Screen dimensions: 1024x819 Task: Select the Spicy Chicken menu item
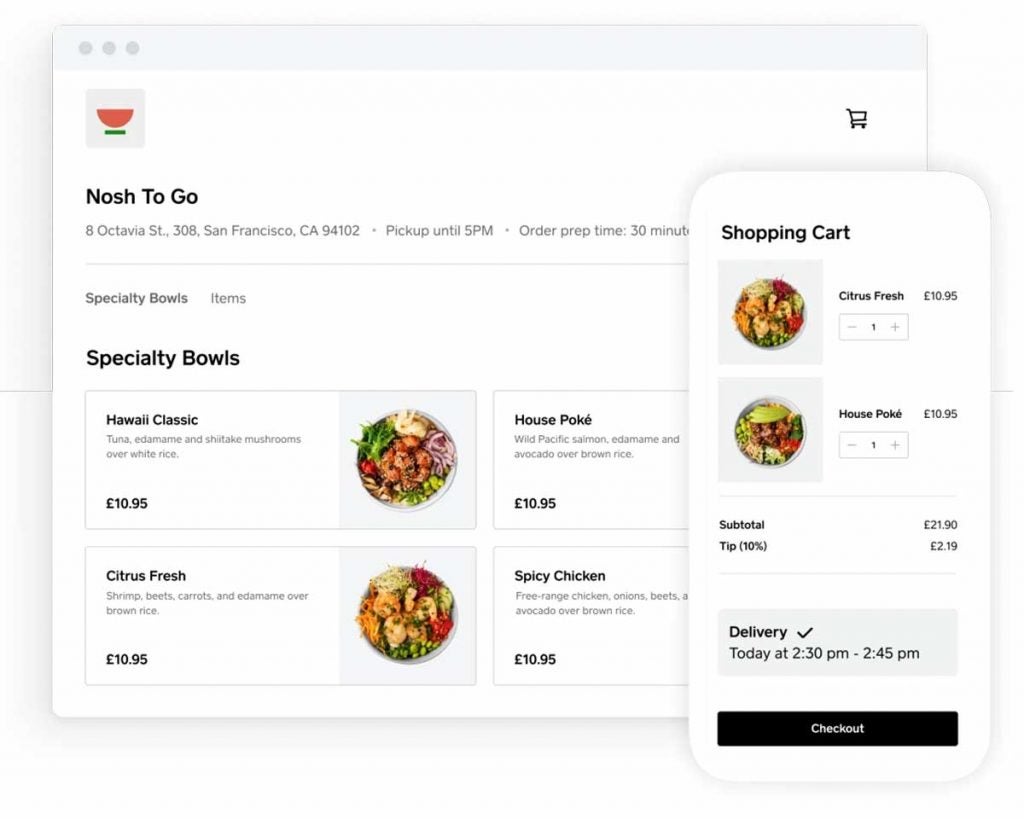(x=591, y=616)
